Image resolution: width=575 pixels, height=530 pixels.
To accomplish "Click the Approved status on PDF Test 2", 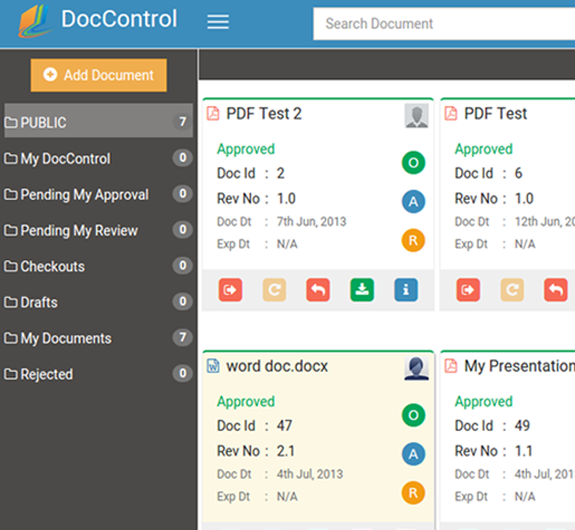I will click(246, 149).
